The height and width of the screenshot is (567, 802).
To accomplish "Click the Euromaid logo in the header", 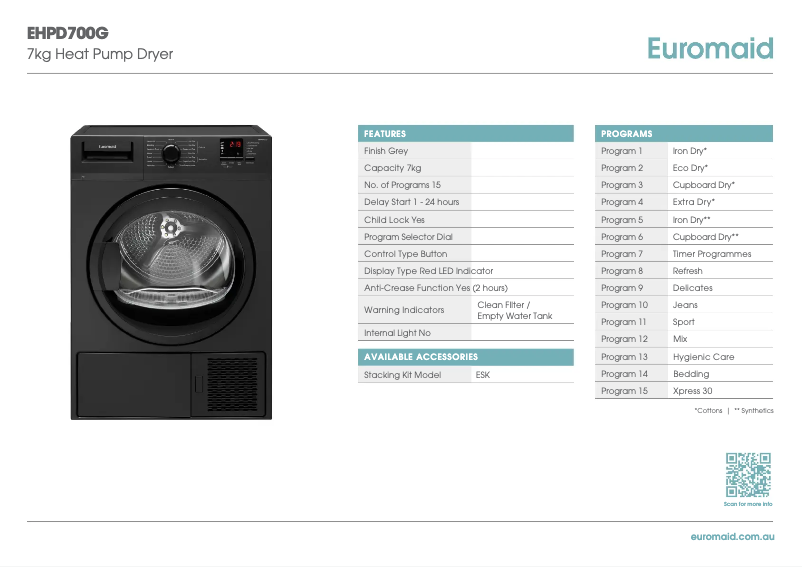I will (709, 48).
